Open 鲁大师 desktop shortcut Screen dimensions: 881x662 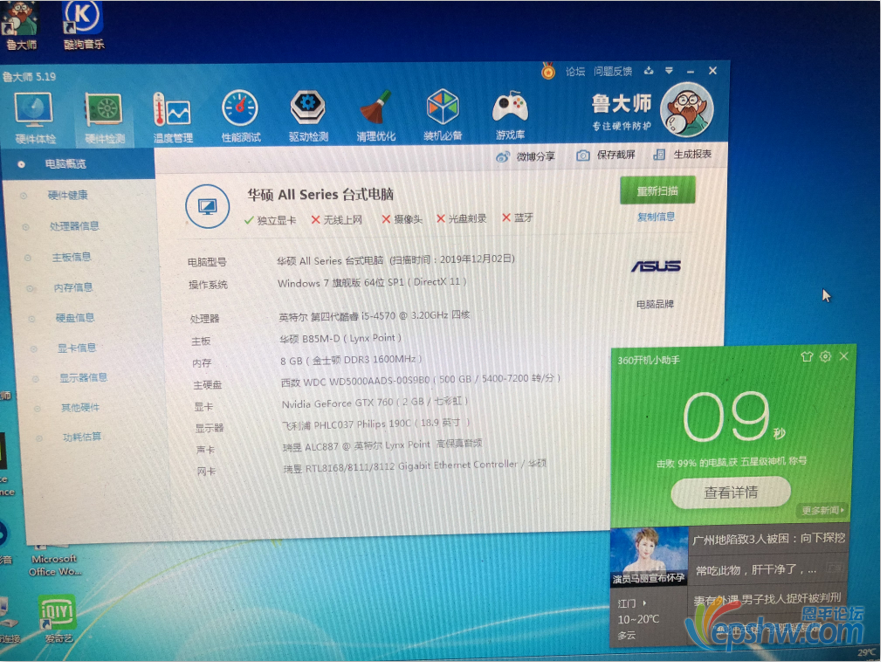[x=21, y=25]
